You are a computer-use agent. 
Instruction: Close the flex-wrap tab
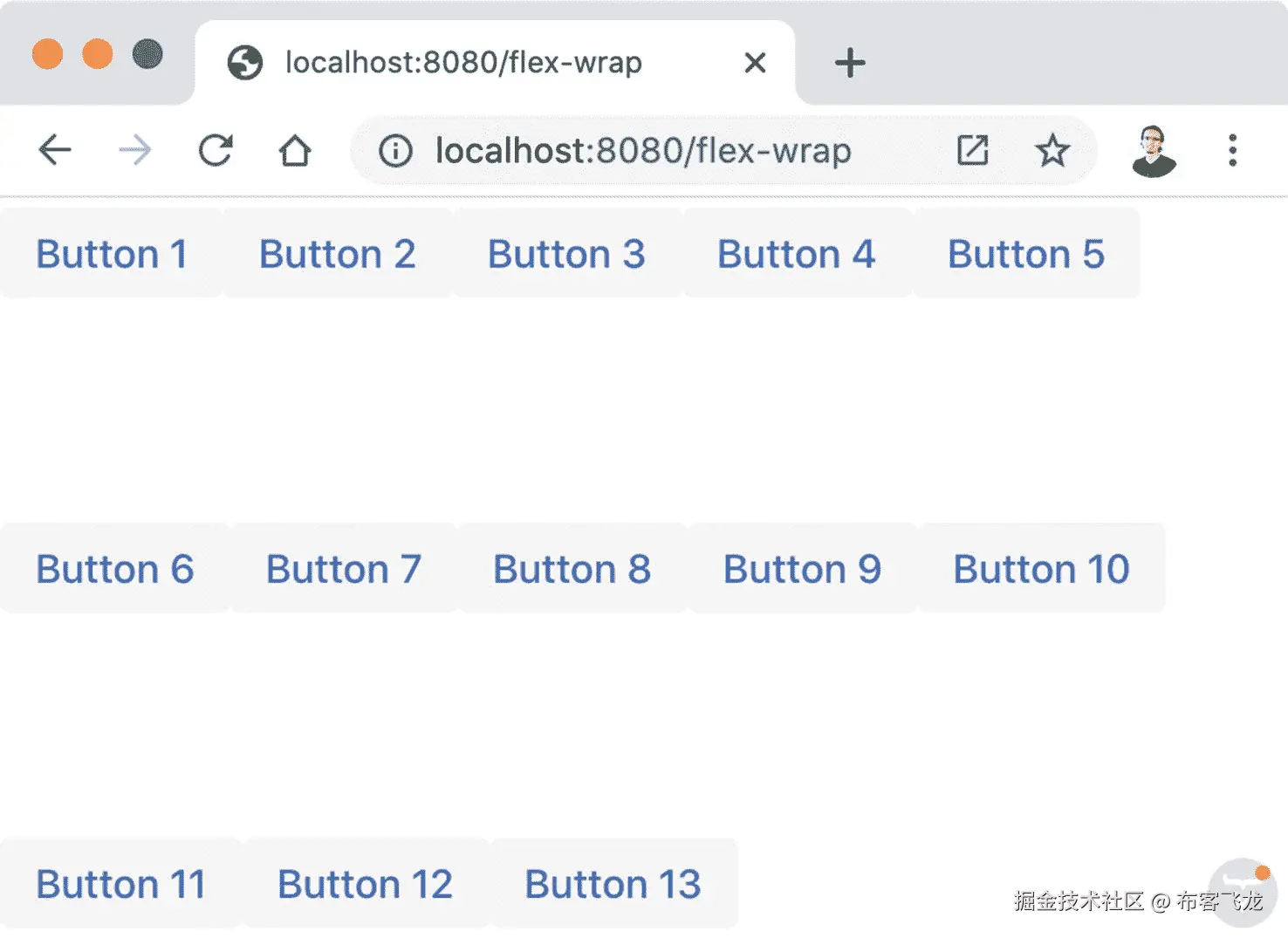pyautogui.click(x=755, y=63)
